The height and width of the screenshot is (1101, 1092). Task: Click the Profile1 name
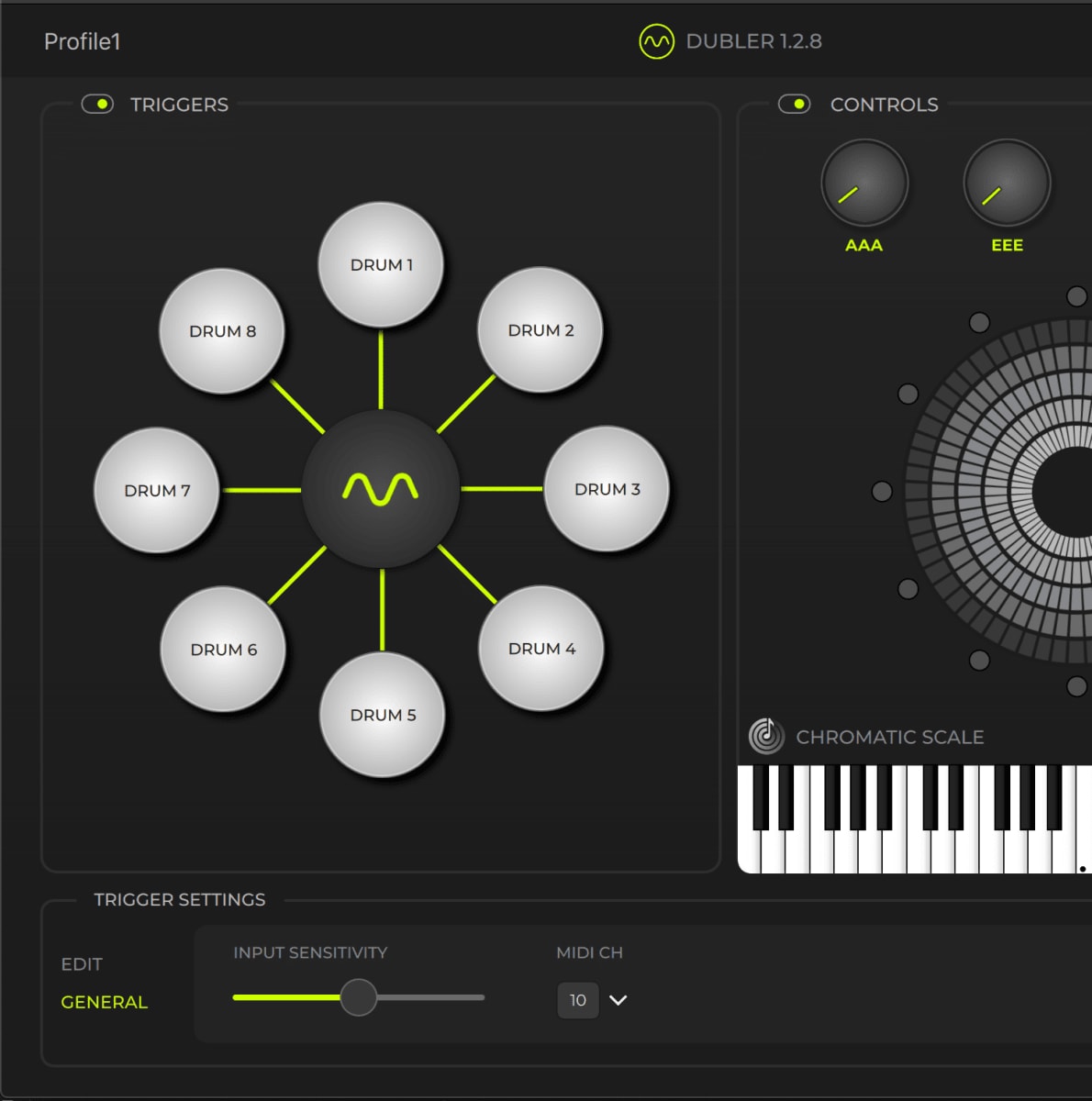[83, 41]
